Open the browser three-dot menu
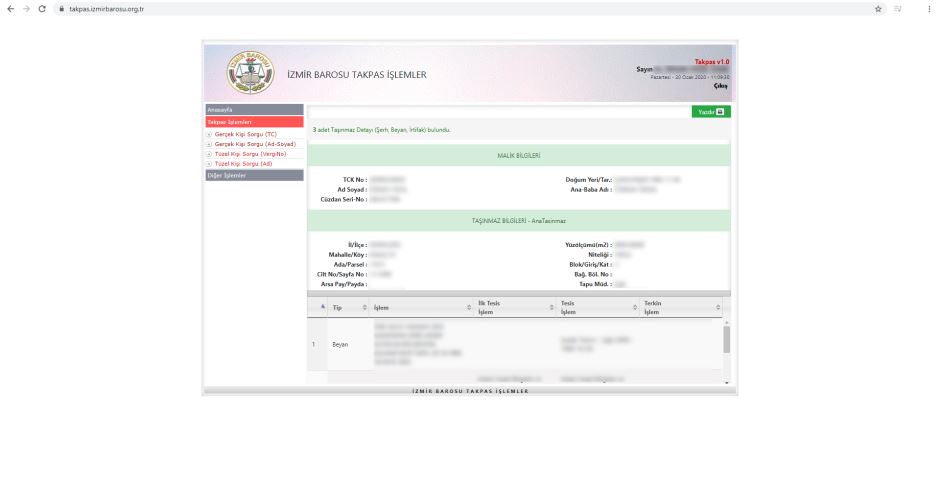The height and width of the screenshot is (492, 940). [929, 9]
